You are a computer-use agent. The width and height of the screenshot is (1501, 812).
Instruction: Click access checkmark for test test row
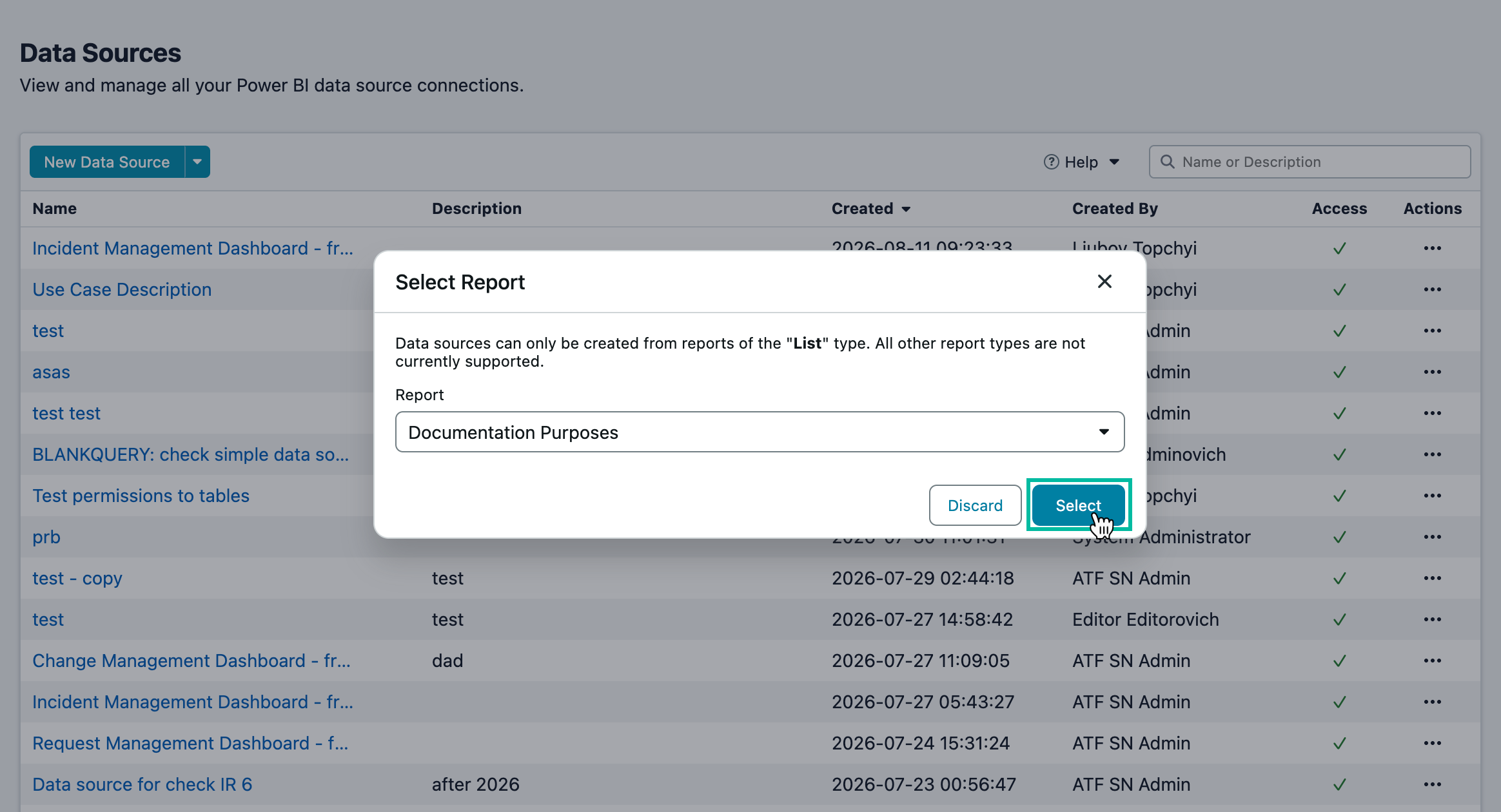click(x=1339, y=413)
